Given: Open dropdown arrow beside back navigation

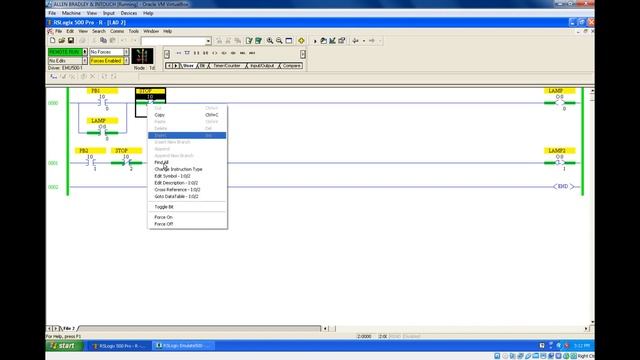Looking at the screenshot, I should (x=364, y=41).
